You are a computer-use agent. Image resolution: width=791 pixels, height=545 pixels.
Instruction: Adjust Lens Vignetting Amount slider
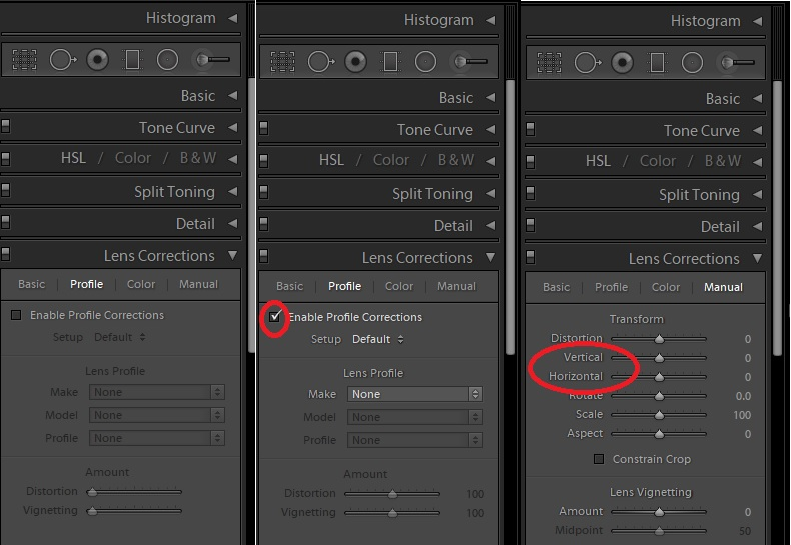point(659,512)
